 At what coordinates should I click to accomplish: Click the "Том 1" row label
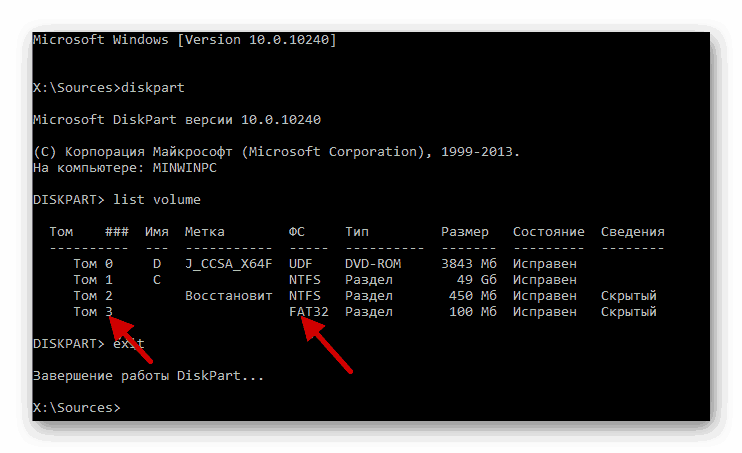coord(93,280)
